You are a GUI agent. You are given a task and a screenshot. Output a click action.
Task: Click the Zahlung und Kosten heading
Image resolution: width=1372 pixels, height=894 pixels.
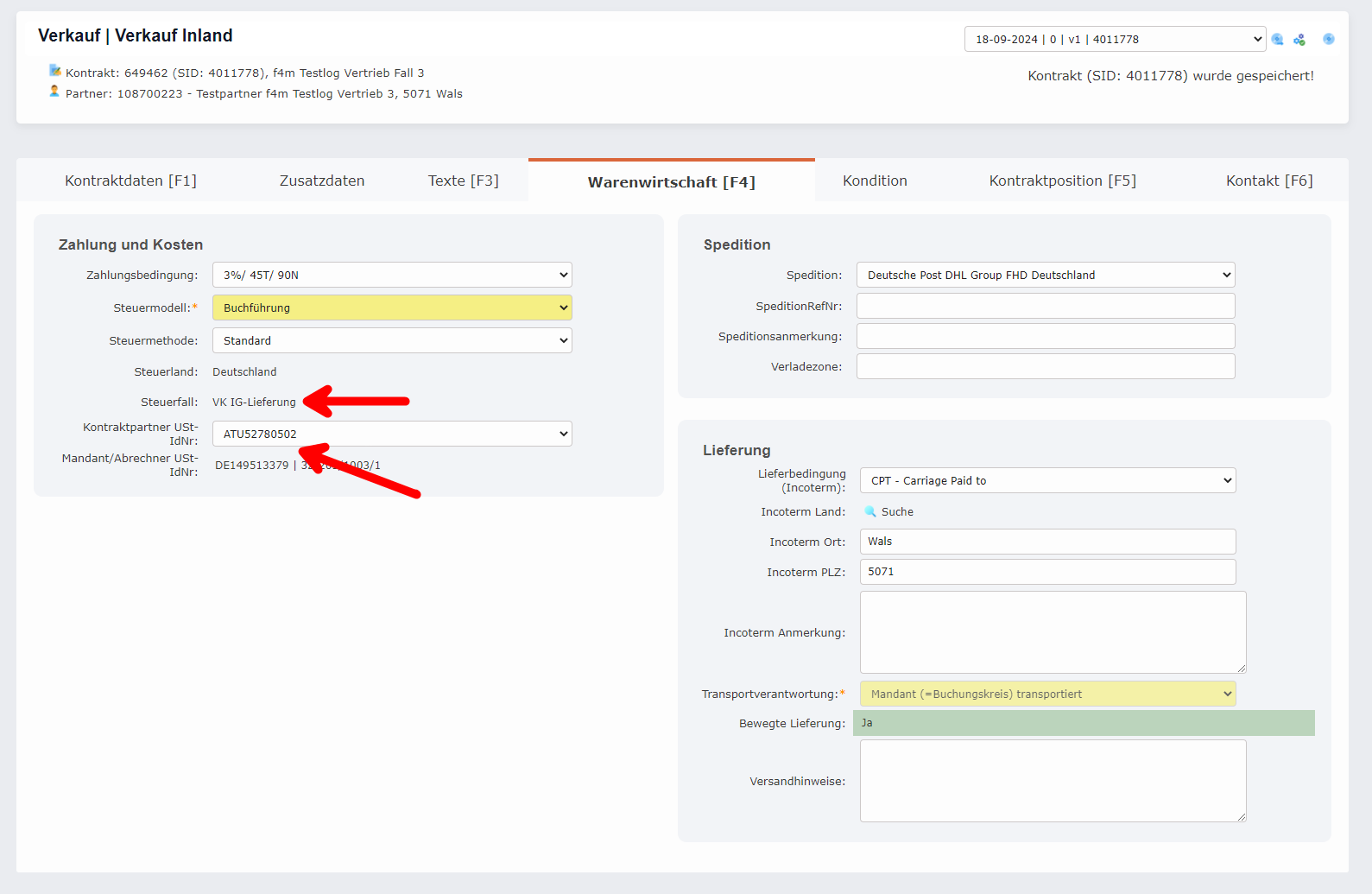click(x=130, y=244)
